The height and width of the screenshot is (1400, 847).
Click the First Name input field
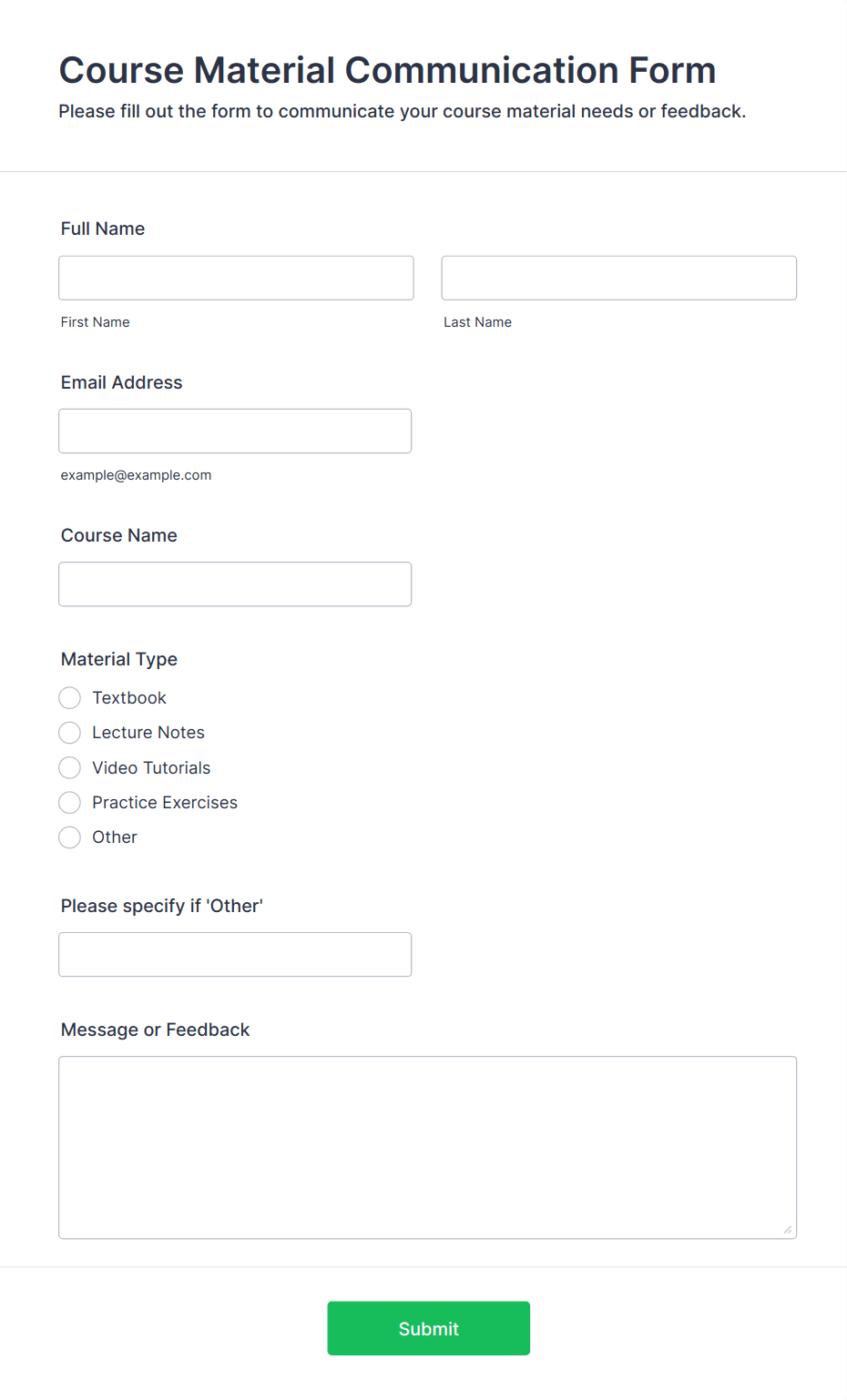coord(236,278)
